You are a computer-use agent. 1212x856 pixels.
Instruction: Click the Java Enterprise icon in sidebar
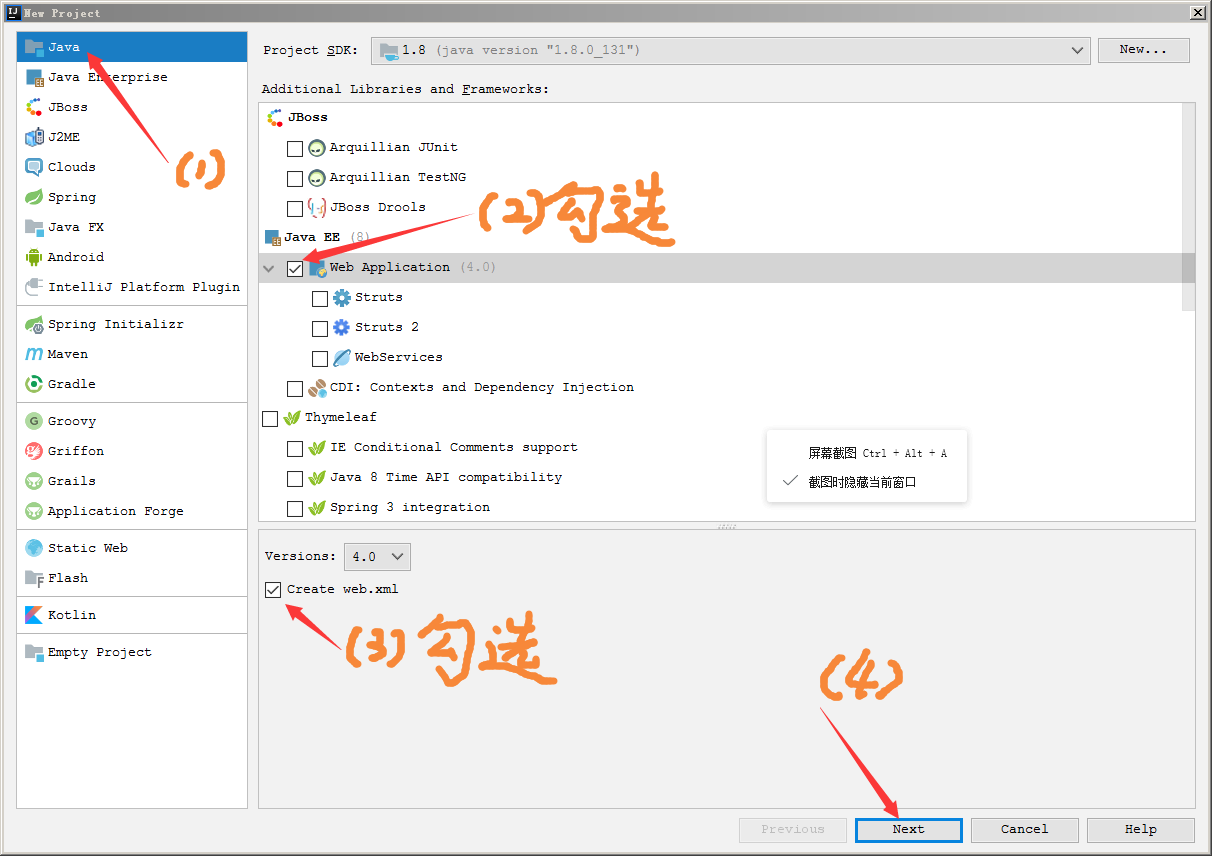pos(34,77)
